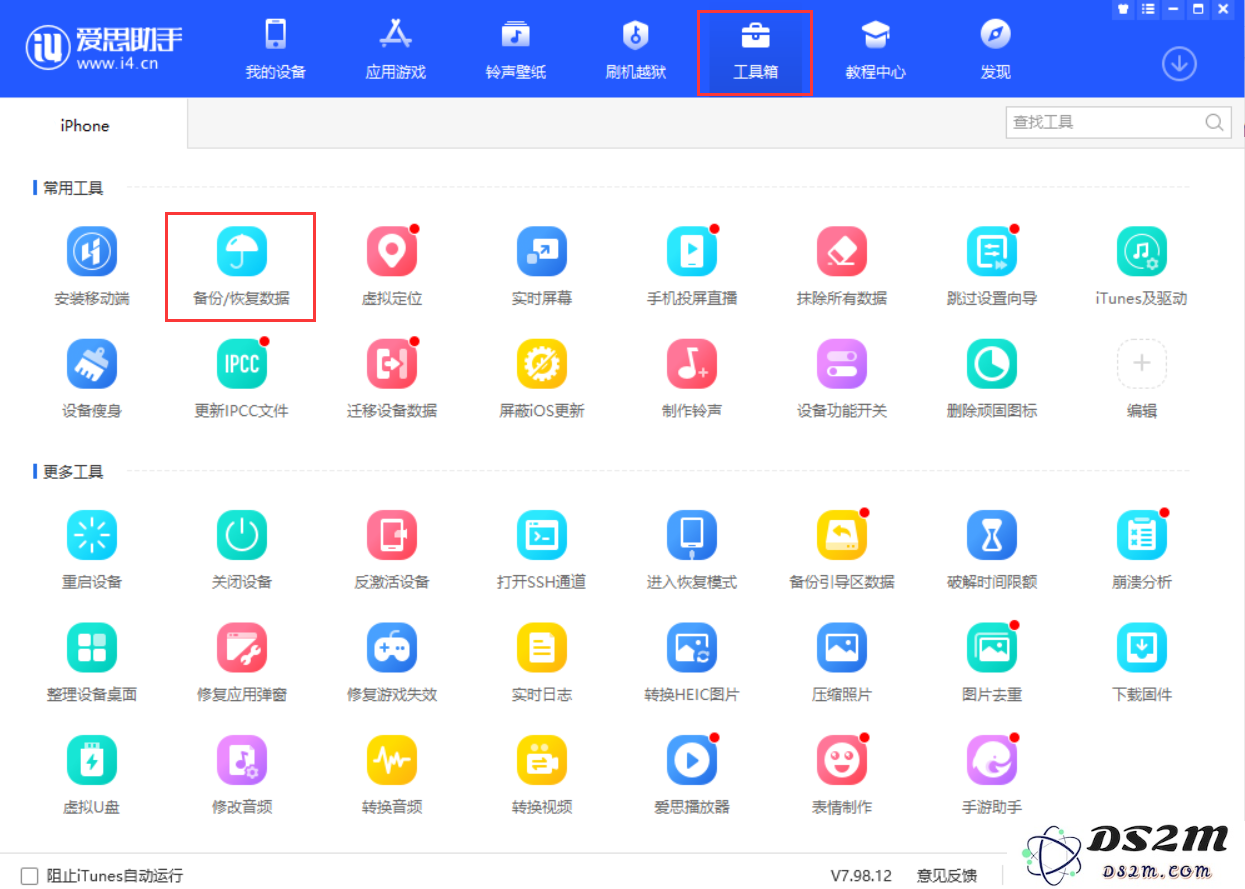Launch 删除顽固图标 tool
Image resolution: width=1245 pixels, height=889 pixels.
coord(992,364)
